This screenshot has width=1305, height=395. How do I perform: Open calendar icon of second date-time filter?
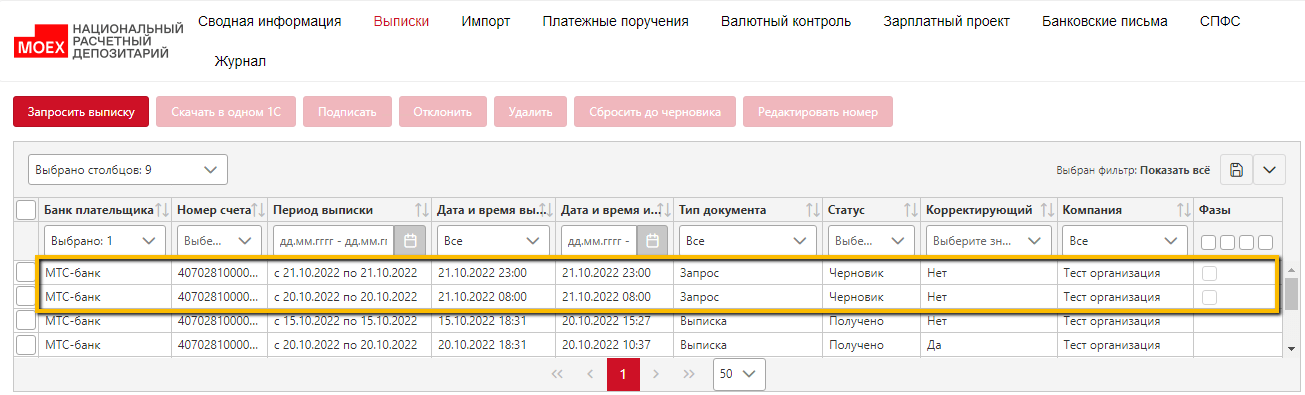[x=652, y=241]
